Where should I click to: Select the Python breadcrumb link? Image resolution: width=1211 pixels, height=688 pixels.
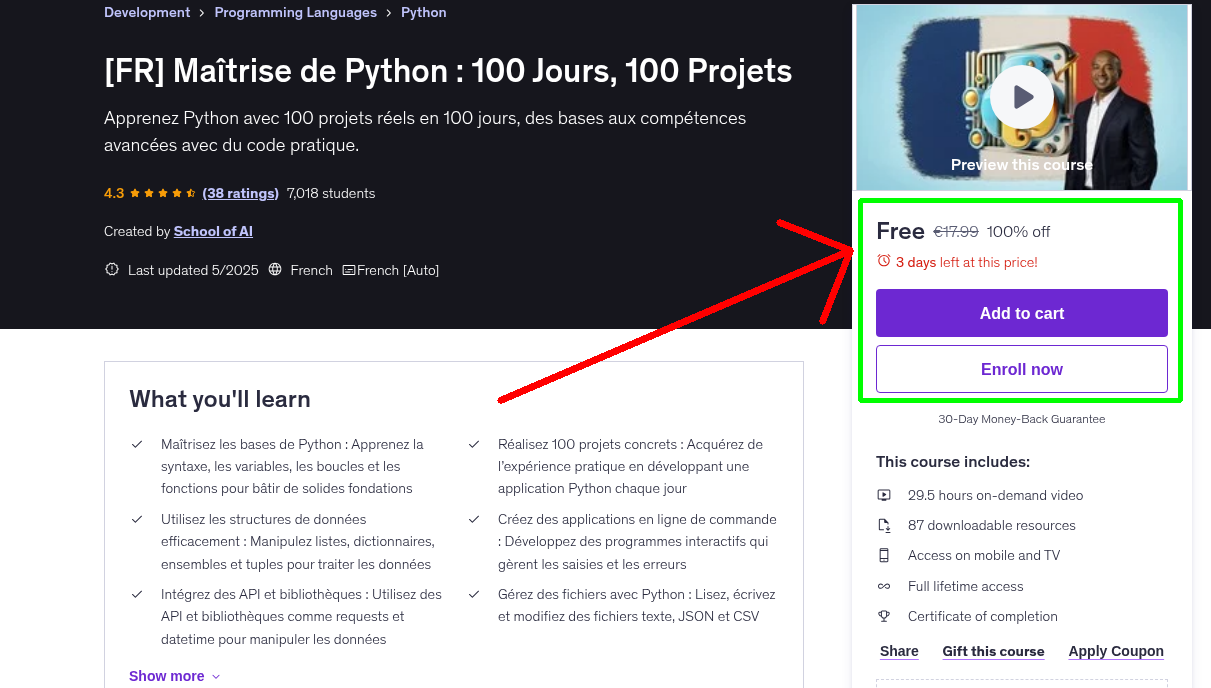pos(423,12)
